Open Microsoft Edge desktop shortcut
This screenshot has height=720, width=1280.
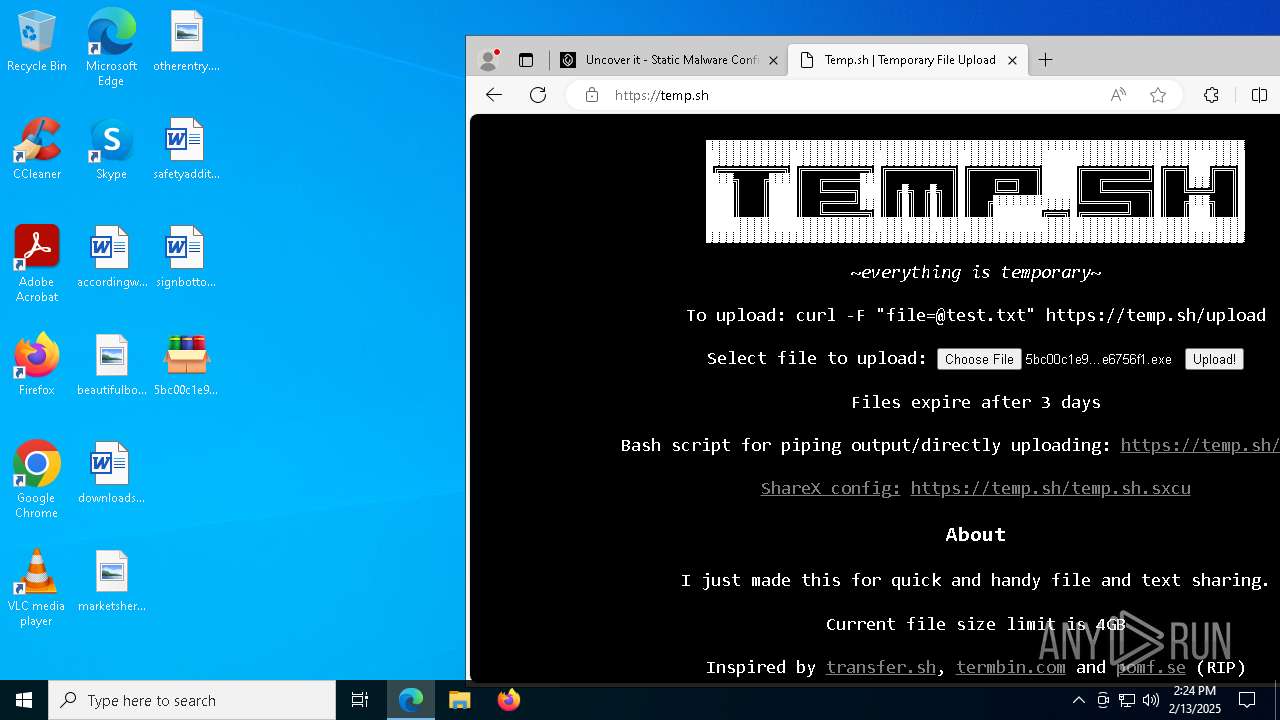[111, 48]
